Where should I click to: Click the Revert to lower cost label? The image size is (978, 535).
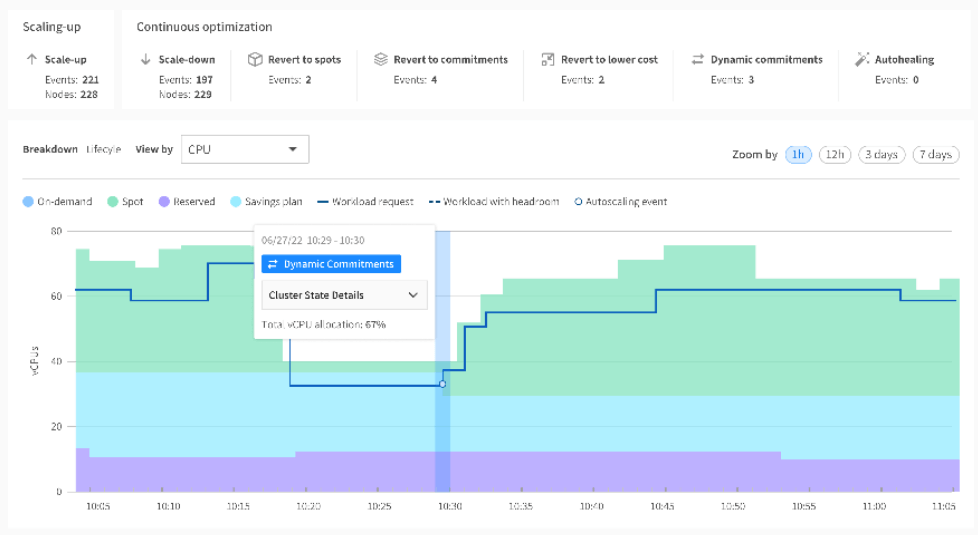pos(609,60)
